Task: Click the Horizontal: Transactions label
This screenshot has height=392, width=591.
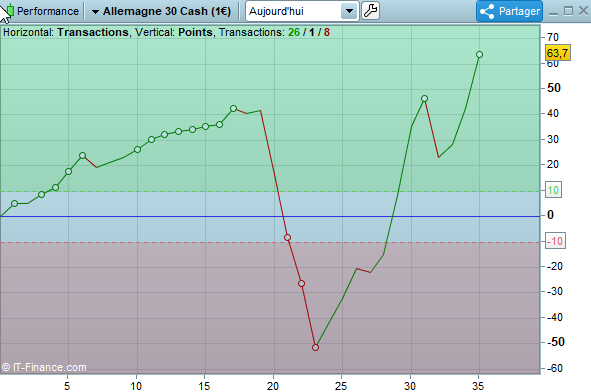Action: click(66, 32)
